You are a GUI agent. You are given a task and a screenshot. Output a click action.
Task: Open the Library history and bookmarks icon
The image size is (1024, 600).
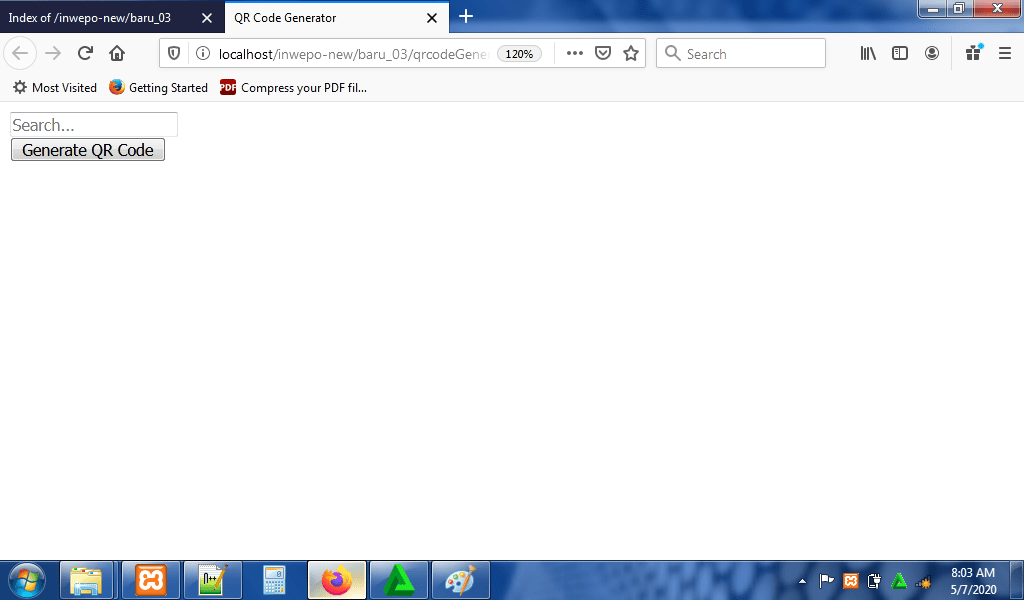868,54
